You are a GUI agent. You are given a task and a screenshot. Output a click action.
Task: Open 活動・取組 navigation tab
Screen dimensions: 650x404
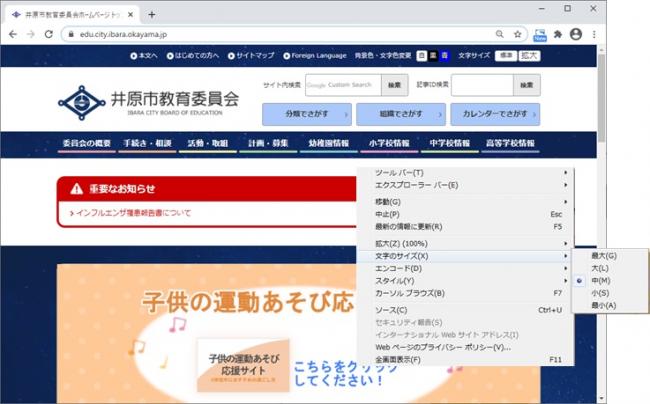(208, 143)
